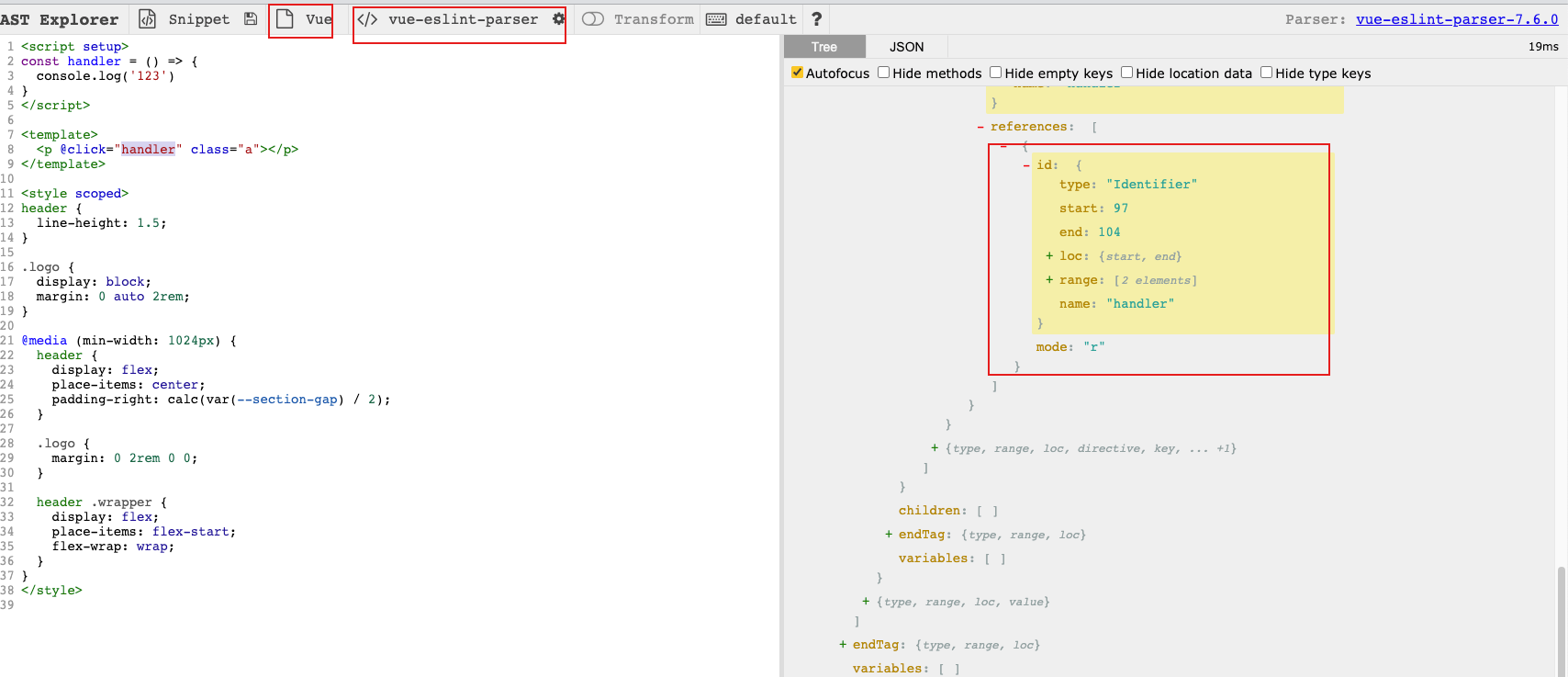This screenshot has height=677, width=1568.
Task: Check the Hide type keys option
Action: 1266,73
